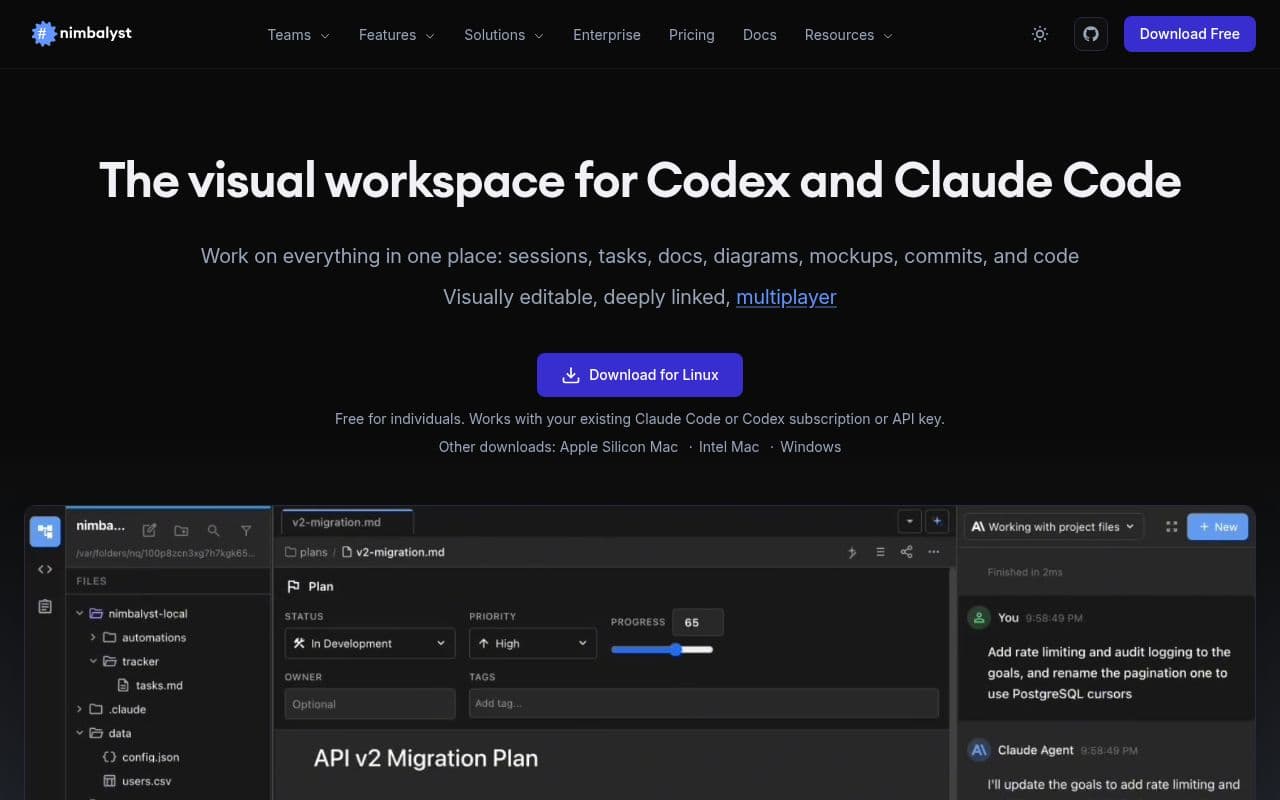Open Working with project files dropdown
The image size is (1280, 800).
tap(1054, 527)
